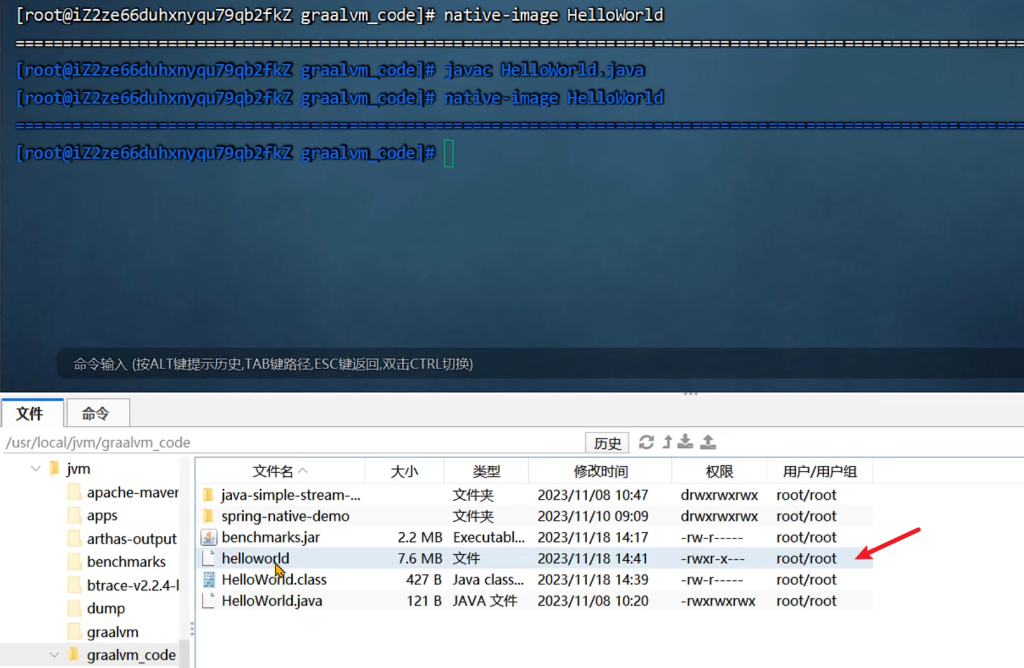Collapse the graalvm_code tree node
The height and width of the screenshot is (668, 1024).
click(x=54, y=655)
